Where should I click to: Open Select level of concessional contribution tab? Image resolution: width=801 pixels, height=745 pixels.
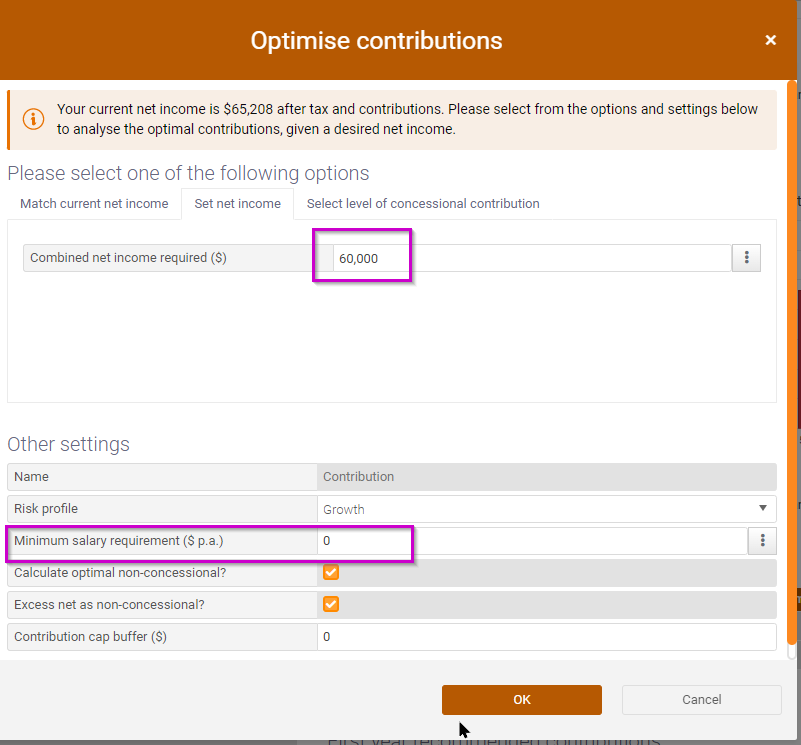point(423,203)
